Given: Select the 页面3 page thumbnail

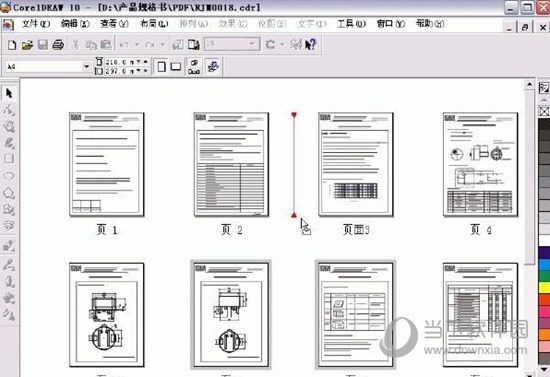Looking at the screenshot, I should pos(356,164).
